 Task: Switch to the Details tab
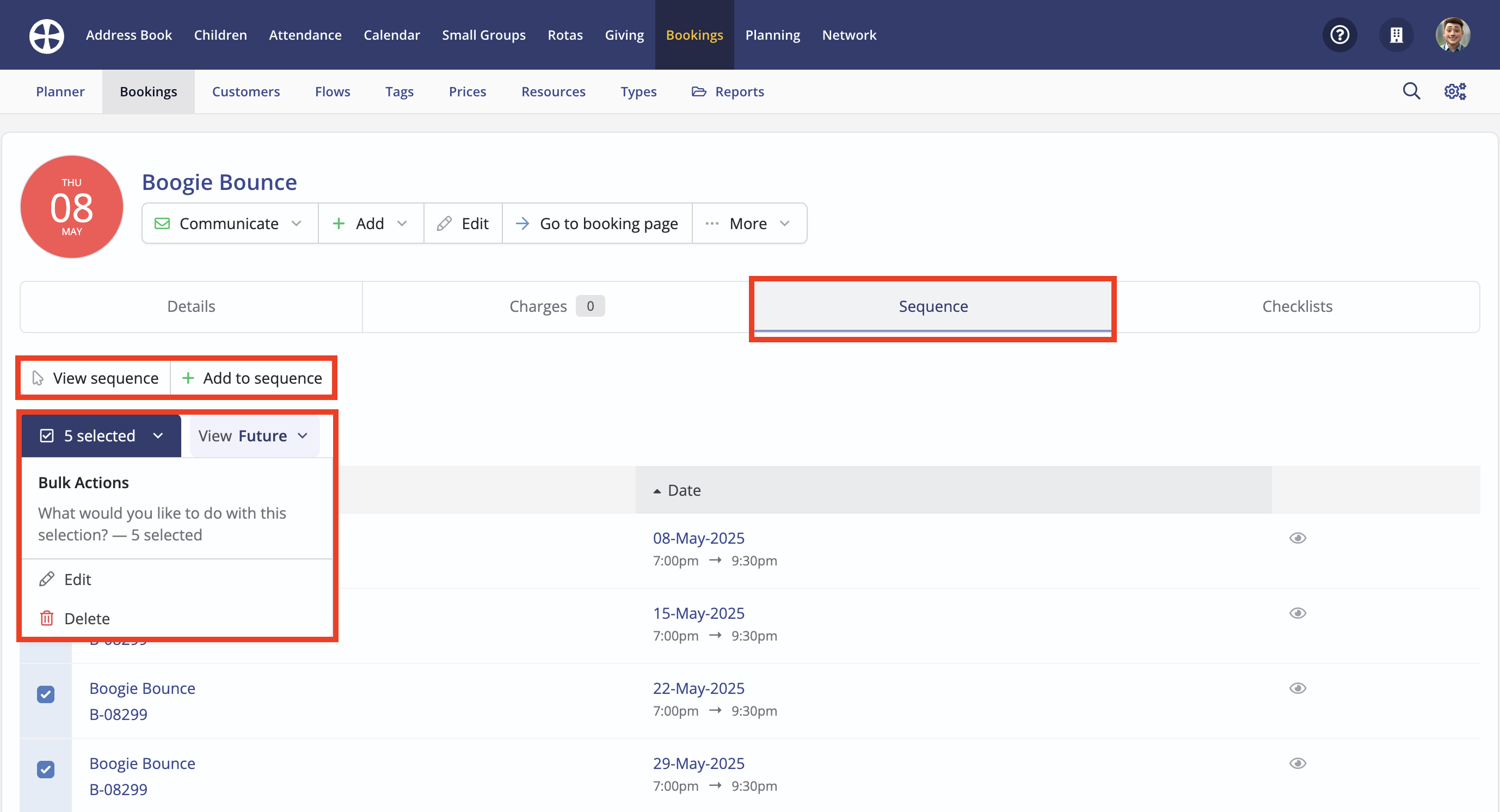[x=191, y=307]
